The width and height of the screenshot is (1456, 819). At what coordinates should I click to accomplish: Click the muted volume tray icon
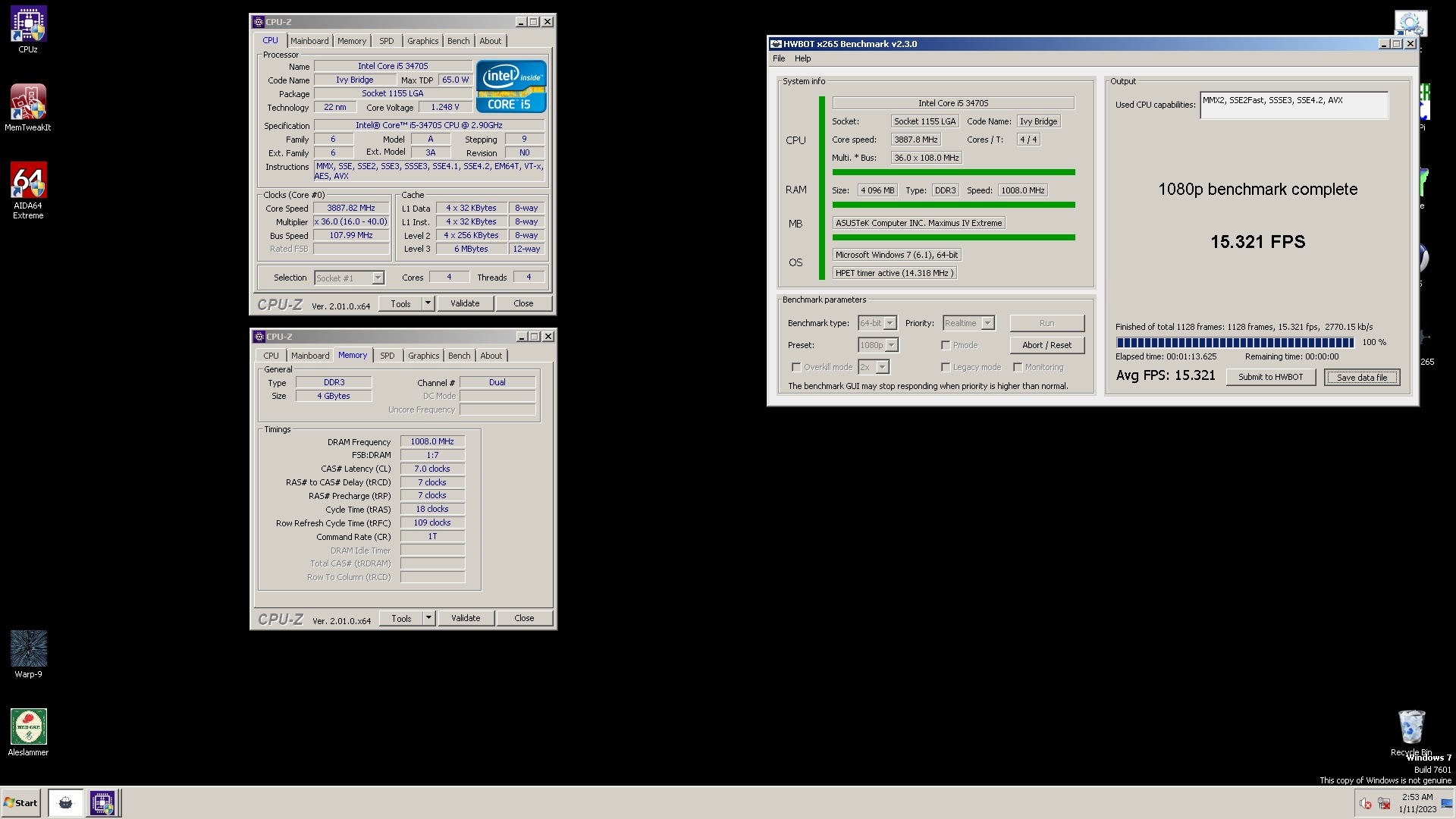[1365, 804]
